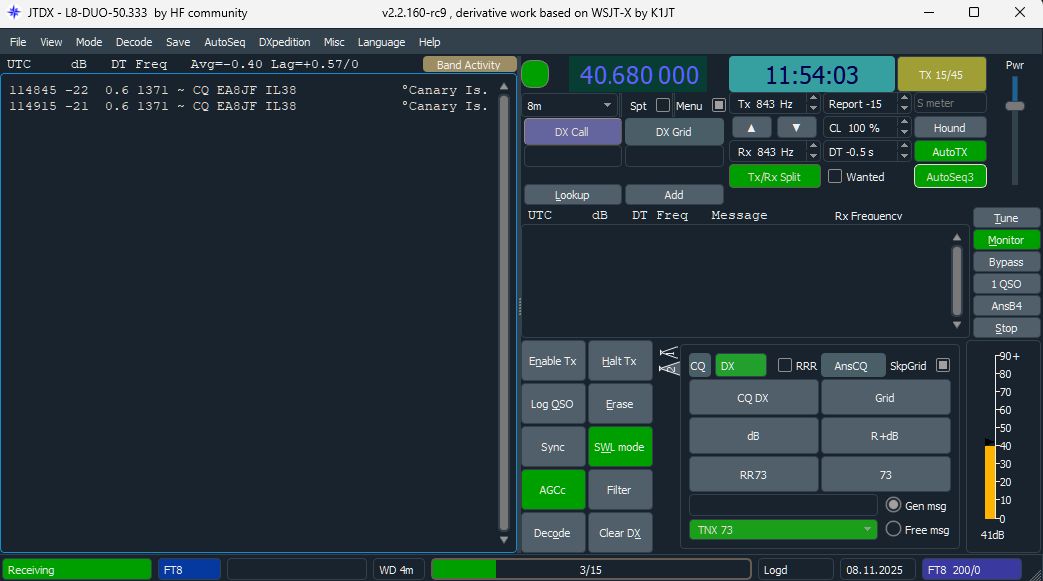
Task: Toggle the Monitor button
Action: click(1006, 240)
